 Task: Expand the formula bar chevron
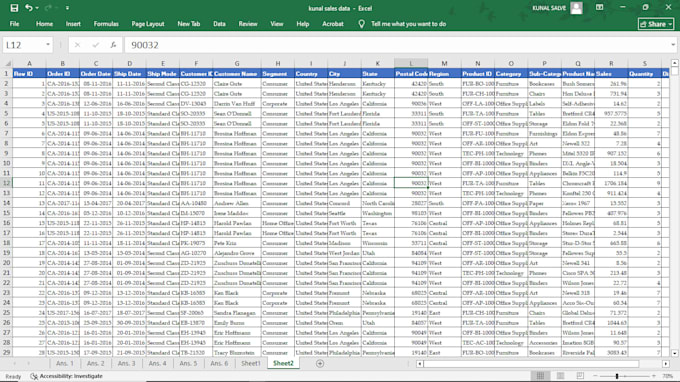pos(673,45)
